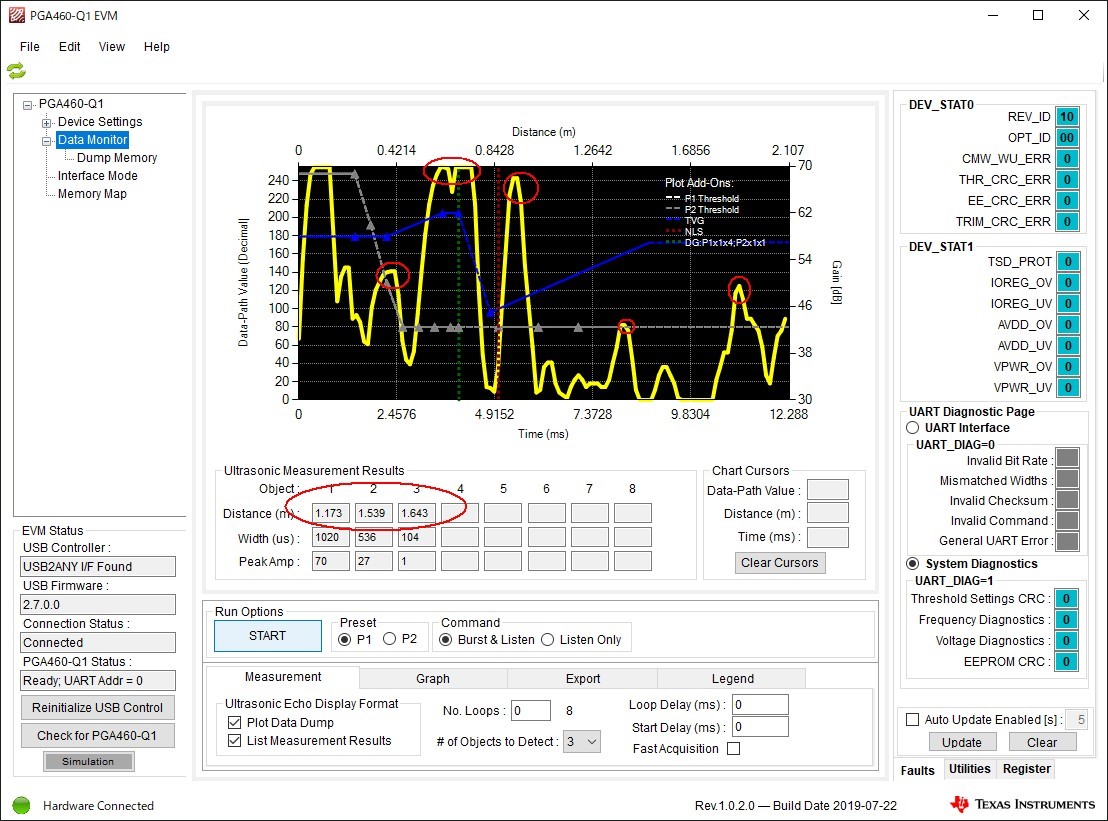Open the File menu
Viewport: 1108px width, 821px height.
(x=30, y=47)
